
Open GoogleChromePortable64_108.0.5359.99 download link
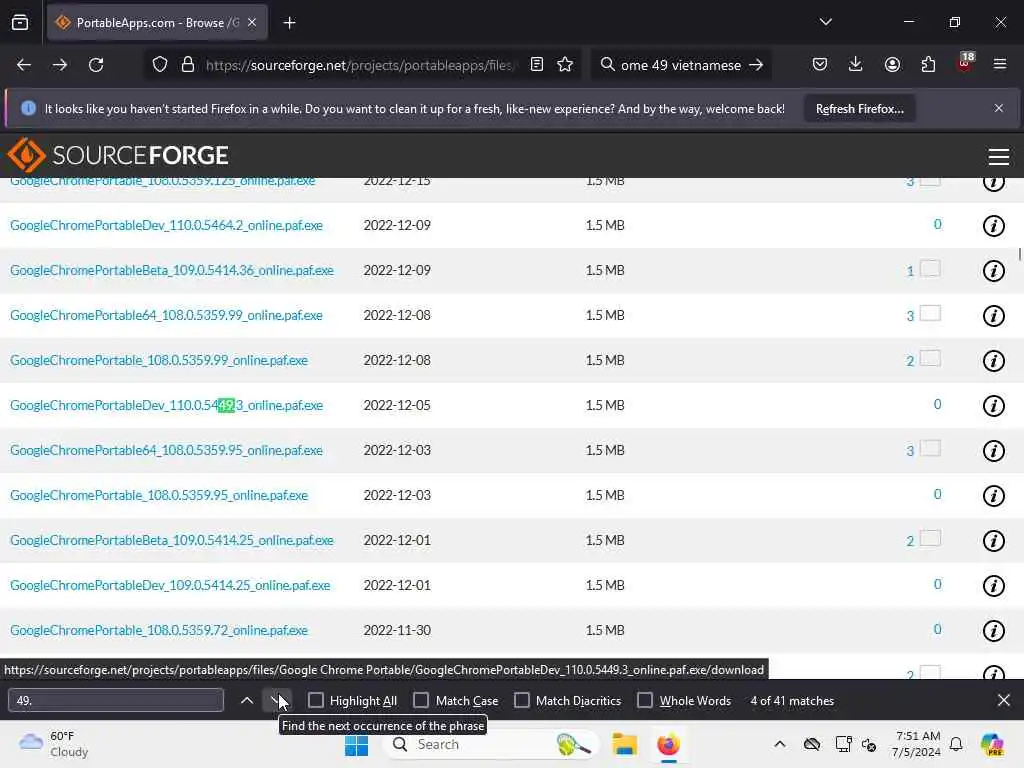pos(167,315)
